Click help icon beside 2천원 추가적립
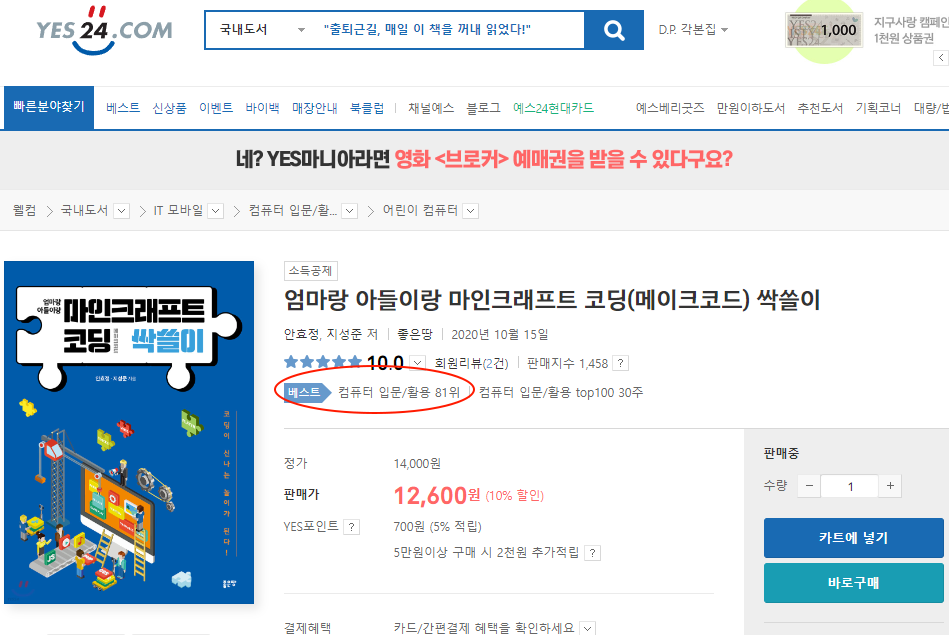Screen dimensions: 949x635 [593, 553]
